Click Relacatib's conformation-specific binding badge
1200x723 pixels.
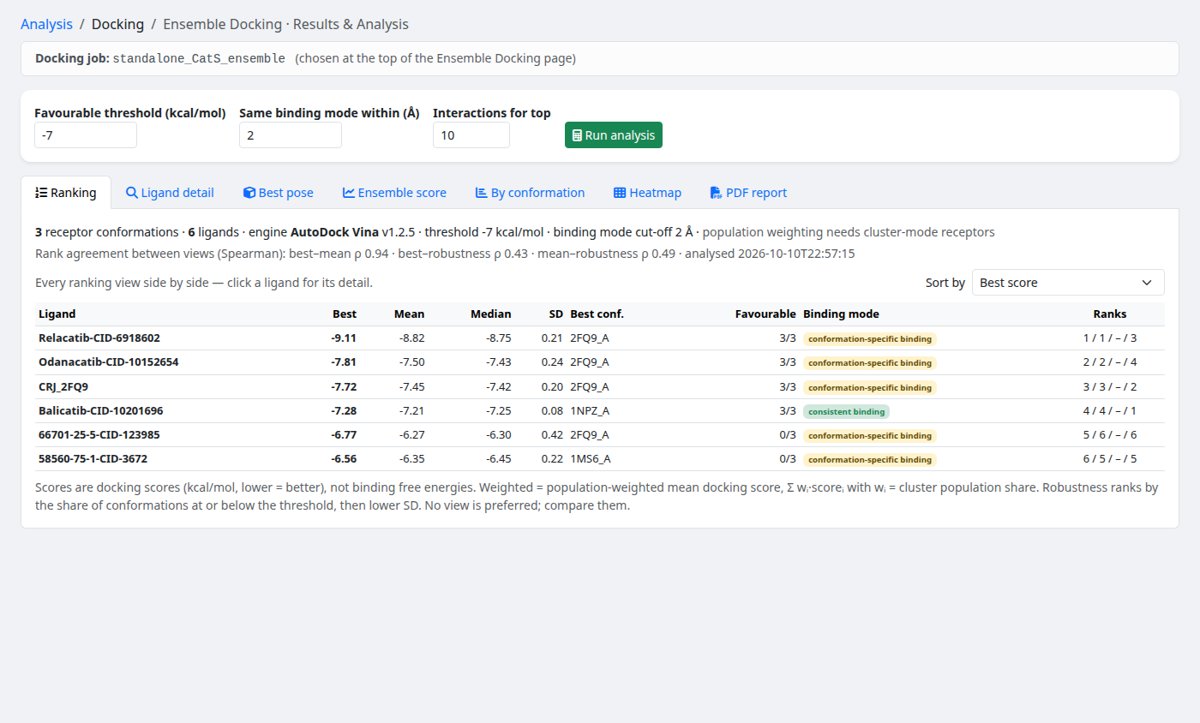[869, 338]
